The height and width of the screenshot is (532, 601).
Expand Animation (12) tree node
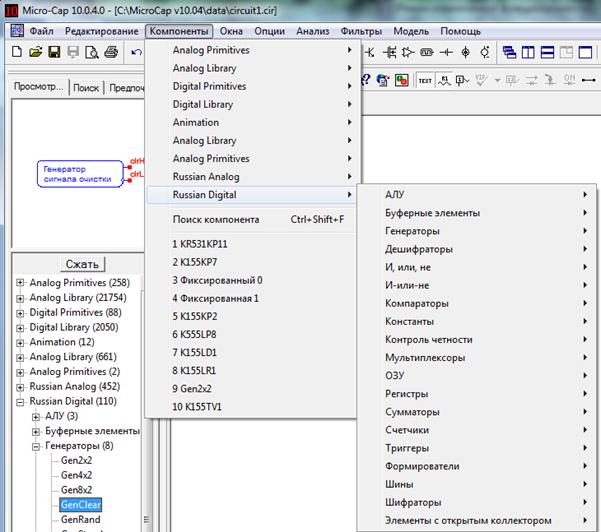pyautogui.click(x=20, y=342)
